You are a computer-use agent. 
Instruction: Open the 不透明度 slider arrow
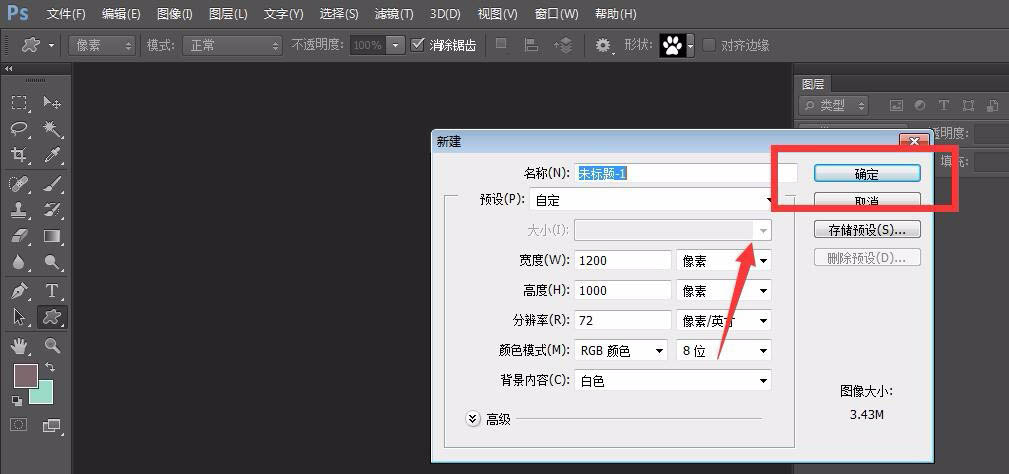click(x=395, y=45)
